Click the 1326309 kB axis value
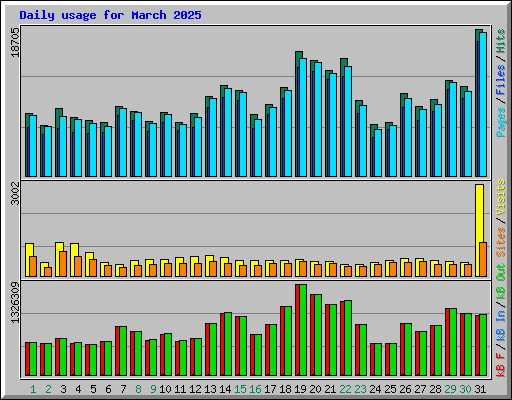This screenshot has width=512, height=400. click(15, 303)
